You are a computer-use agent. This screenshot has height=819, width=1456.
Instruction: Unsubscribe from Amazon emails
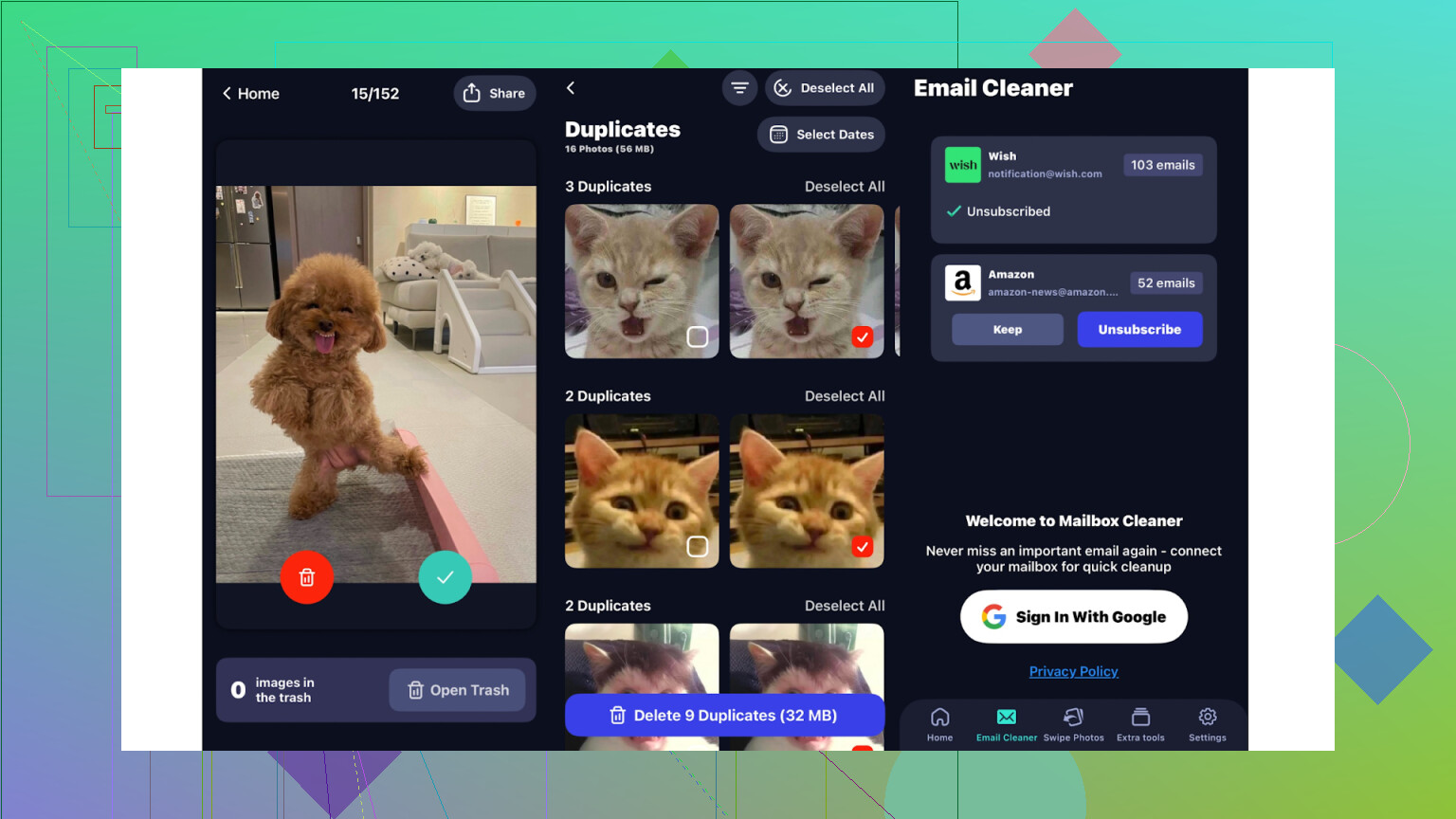click(1139, 329)
